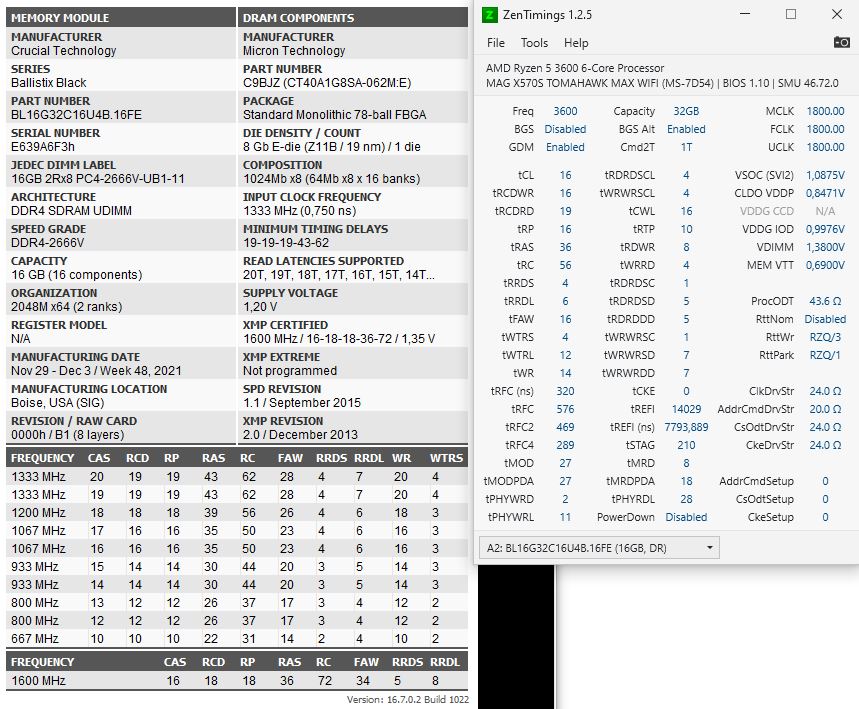Click the CLDO VDDP value 0,8471V
This screenshot has width=859, height=709.
click(825, 193)
